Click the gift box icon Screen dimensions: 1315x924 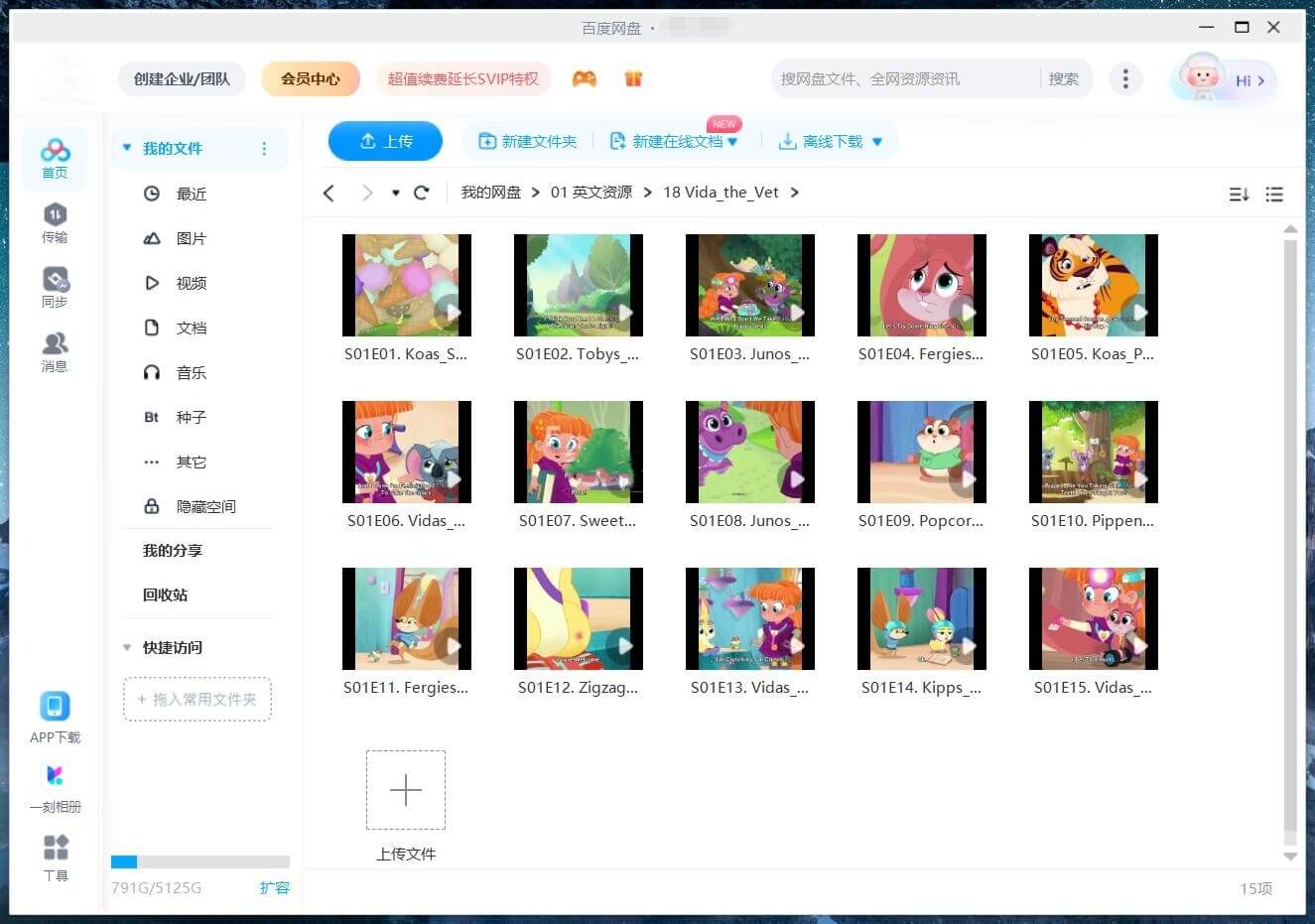[633, 79]
